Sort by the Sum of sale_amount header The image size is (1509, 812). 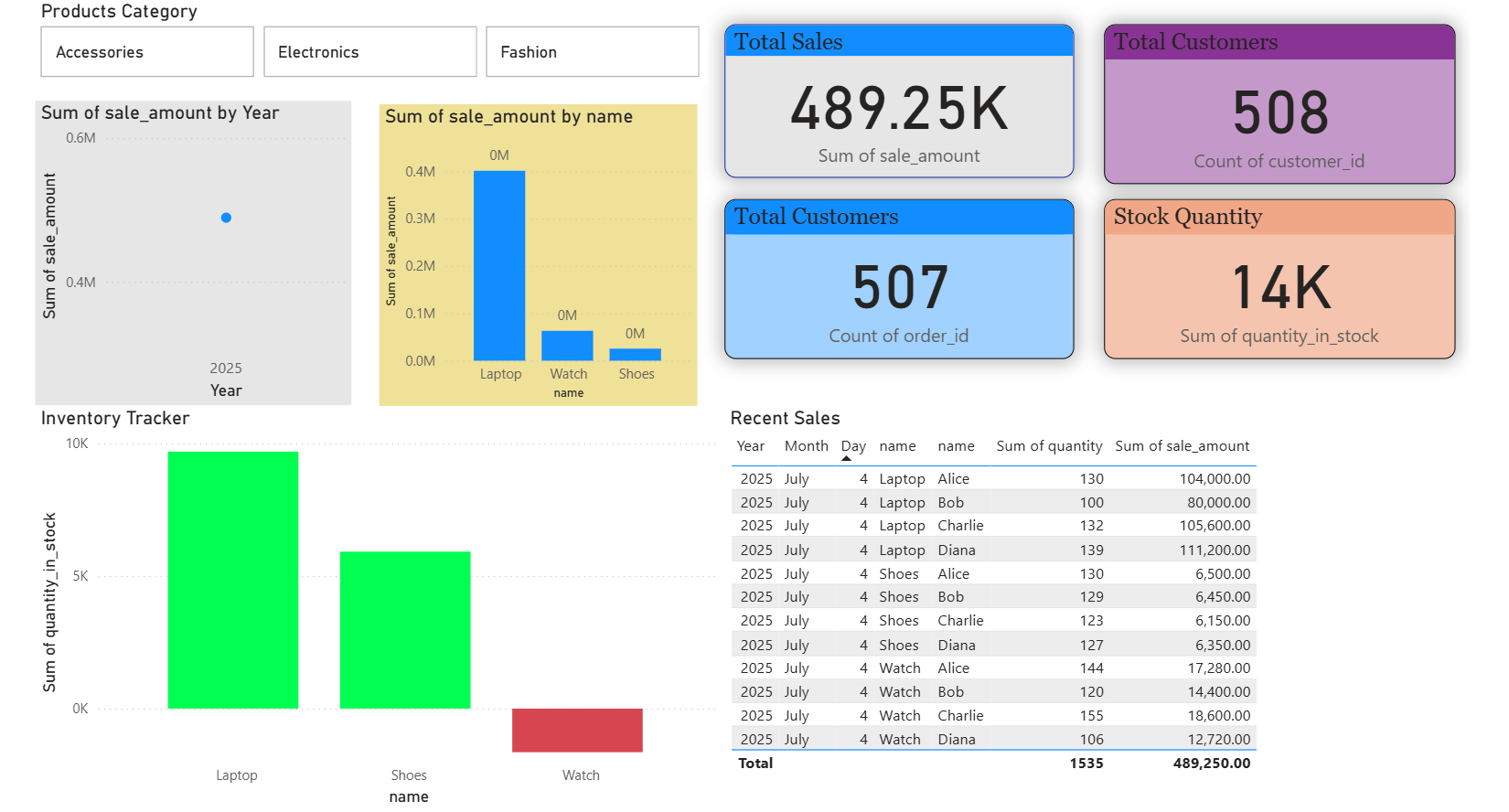point(1182,446)
